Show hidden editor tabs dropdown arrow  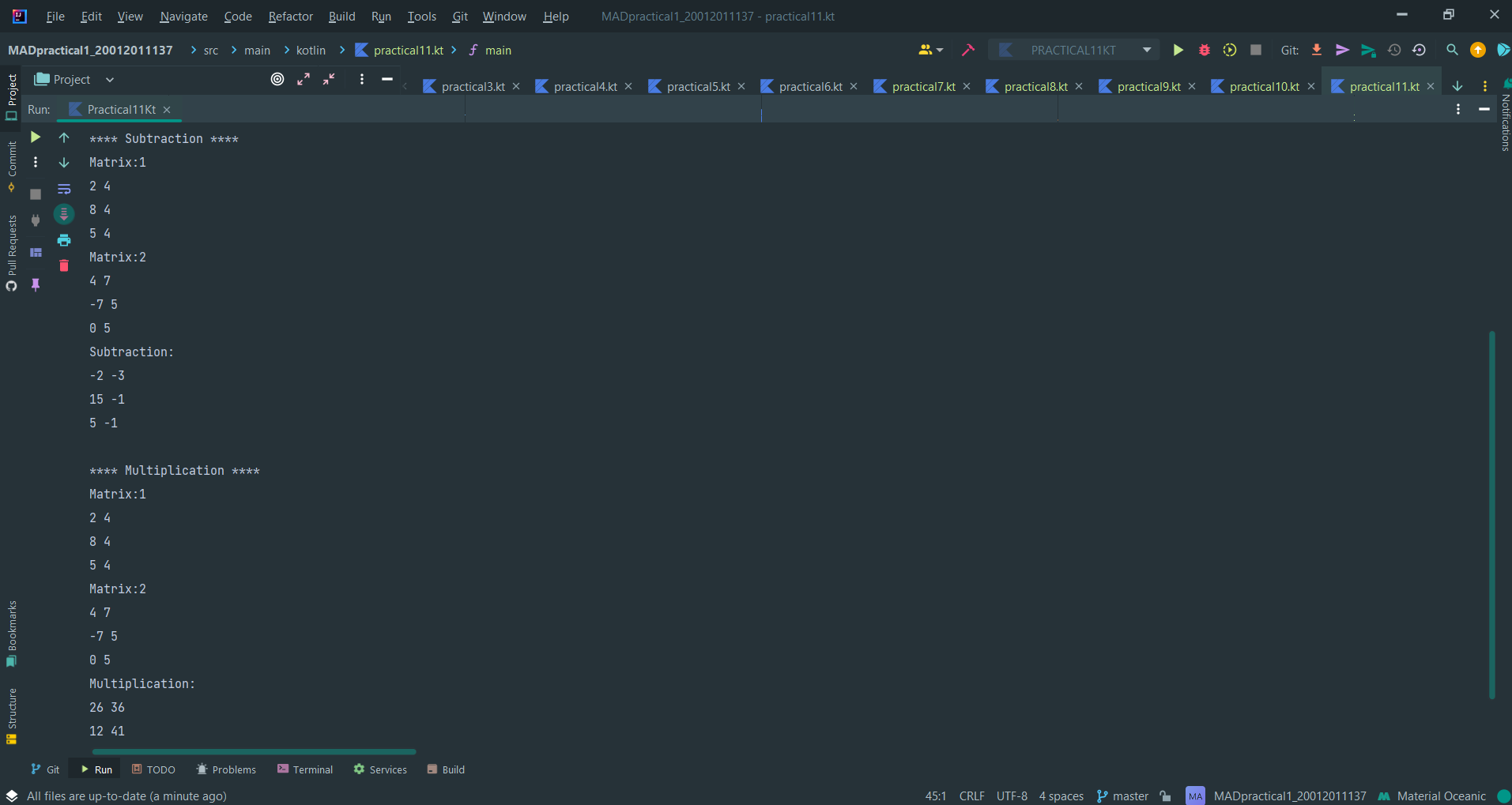coord(1457,86)
